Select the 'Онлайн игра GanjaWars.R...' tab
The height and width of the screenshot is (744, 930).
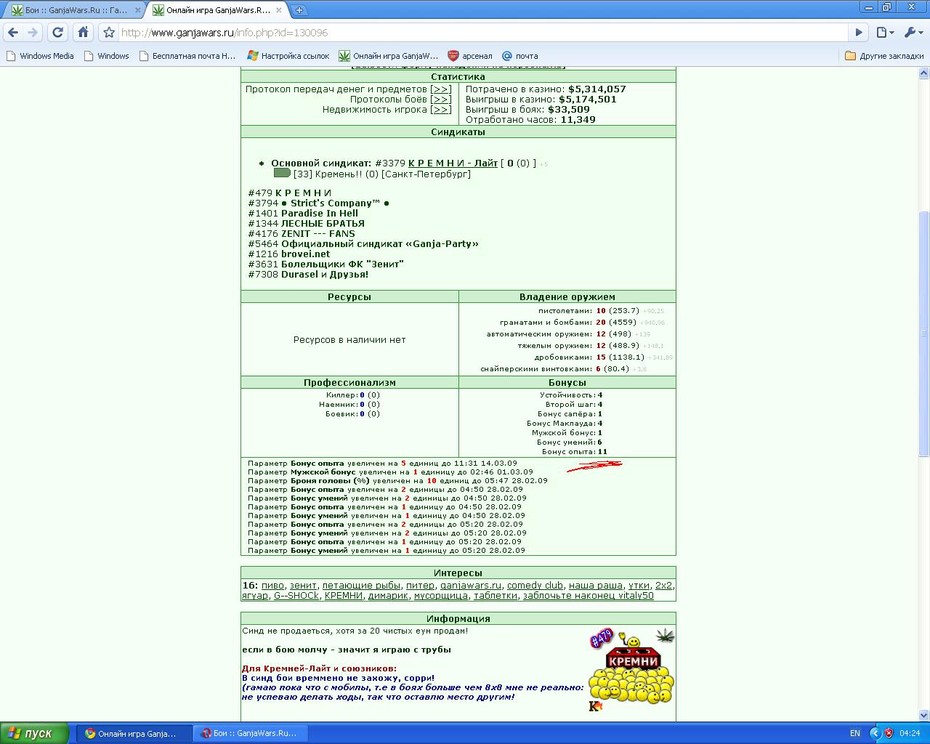(x=217, y=10)
